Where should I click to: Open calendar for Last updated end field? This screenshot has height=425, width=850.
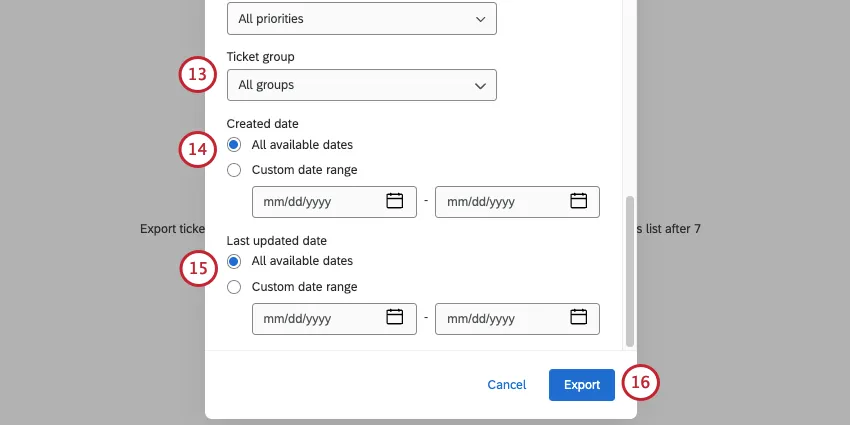point(578,317)
